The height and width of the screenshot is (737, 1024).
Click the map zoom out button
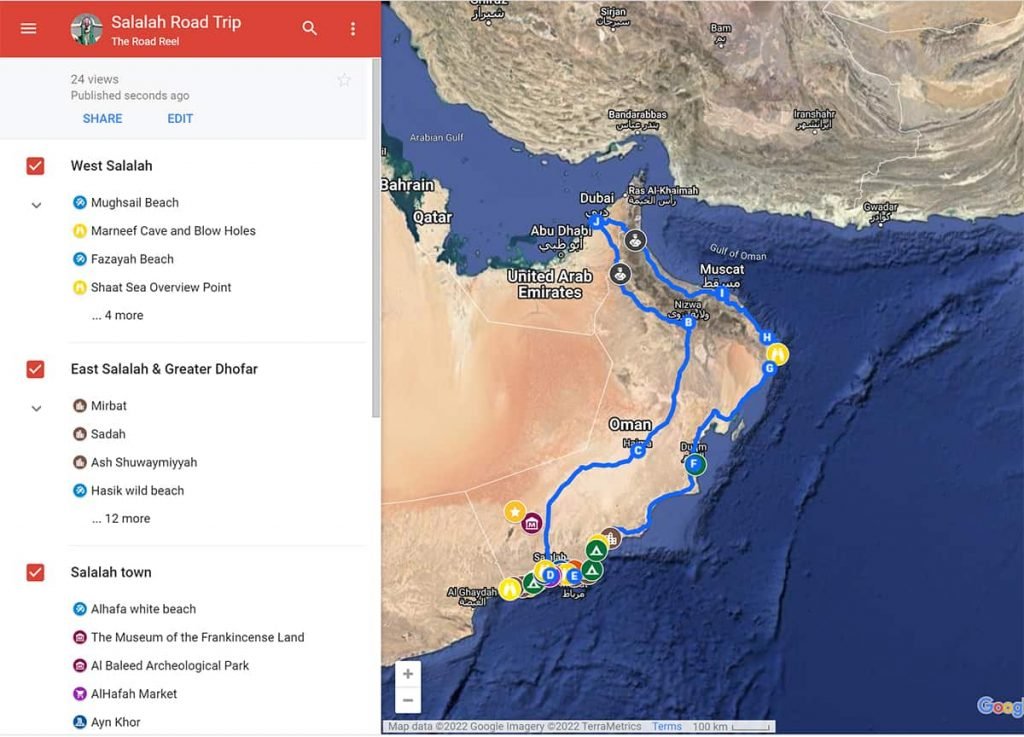tap(408, 699)
